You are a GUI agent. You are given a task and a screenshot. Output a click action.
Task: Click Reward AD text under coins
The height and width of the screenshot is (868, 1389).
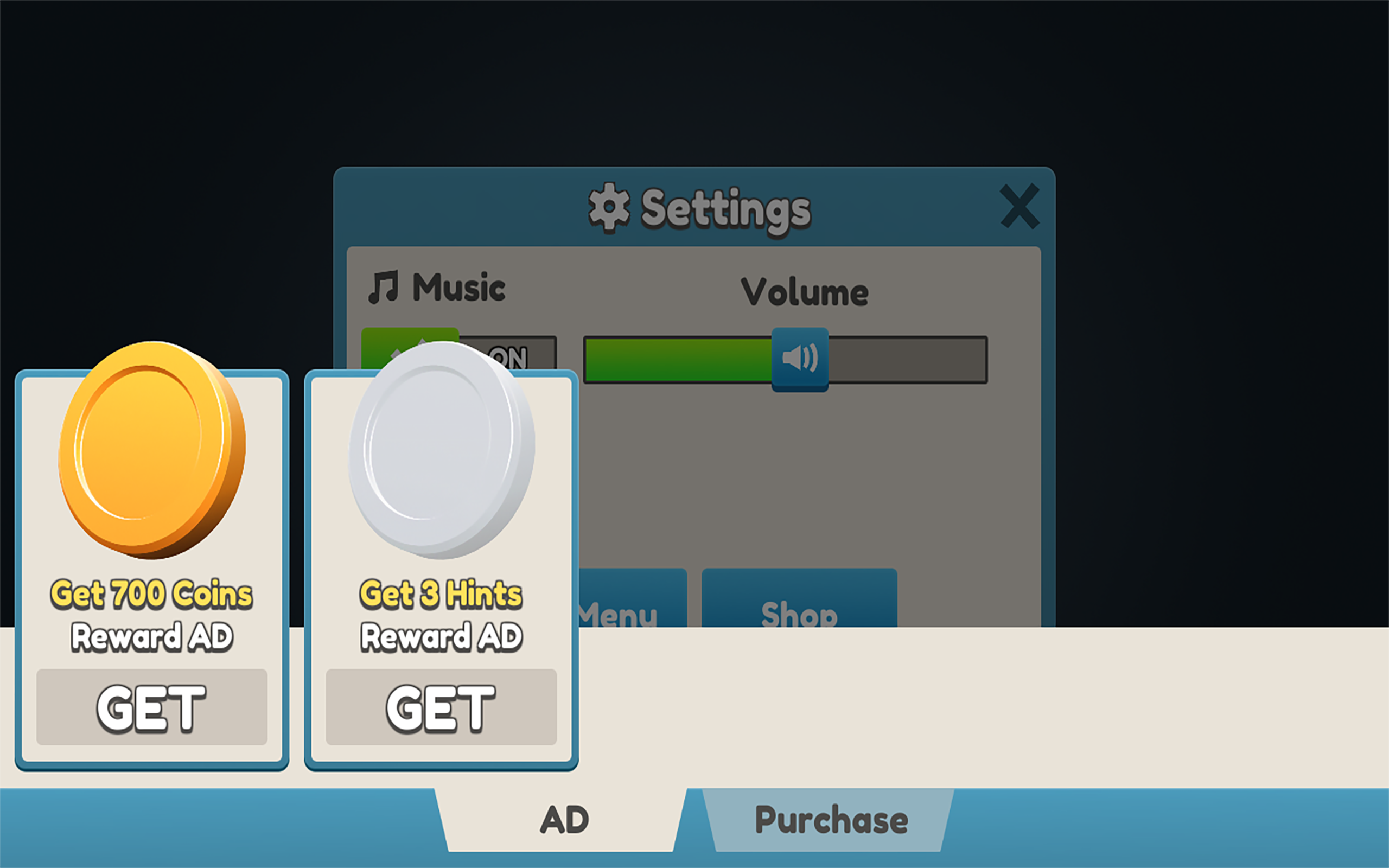coord(152,637)
